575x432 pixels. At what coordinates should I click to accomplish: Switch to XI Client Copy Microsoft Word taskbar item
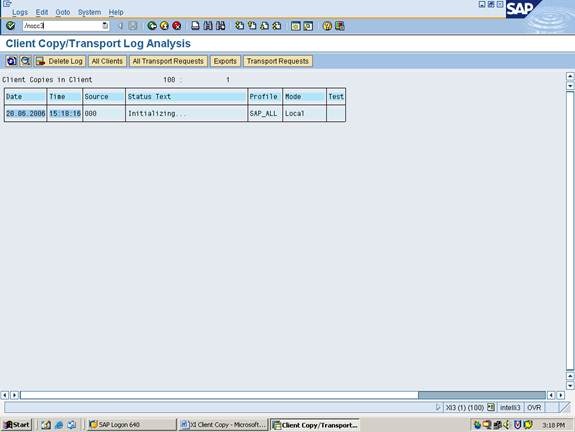click(223, 425)
